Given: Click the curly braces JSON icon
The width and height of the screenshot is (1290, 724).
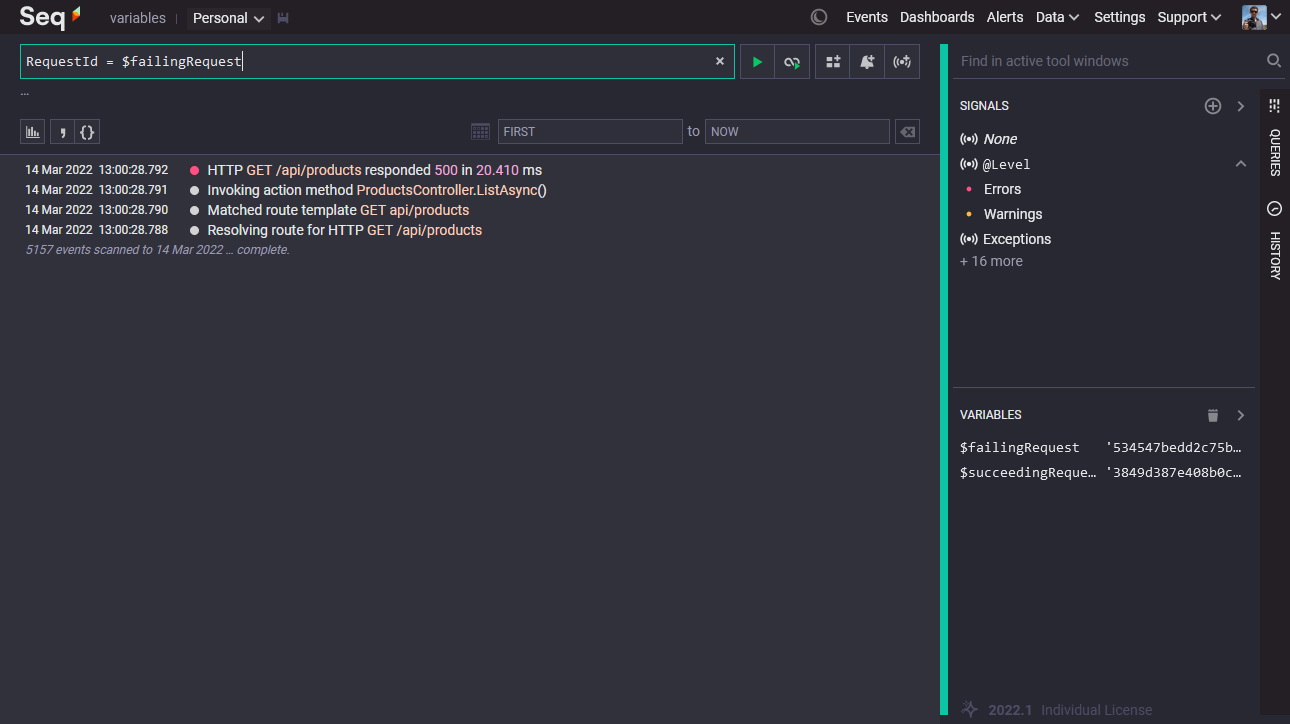Looking at the screenshot, I should click(87, 131).
